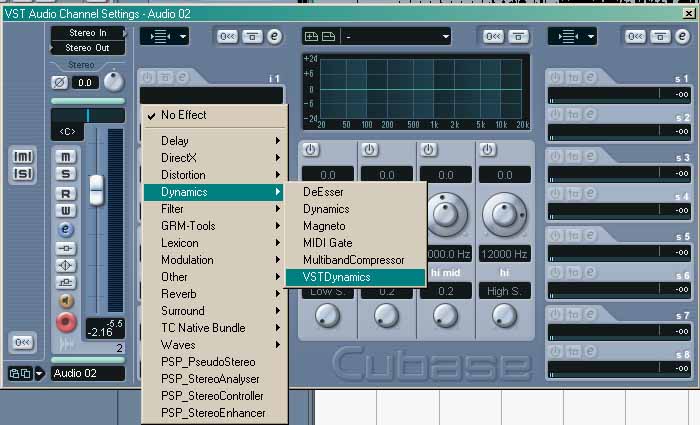Select the MIDI Gate plugin
700x425 pixels.
click(x=355, y=243)
